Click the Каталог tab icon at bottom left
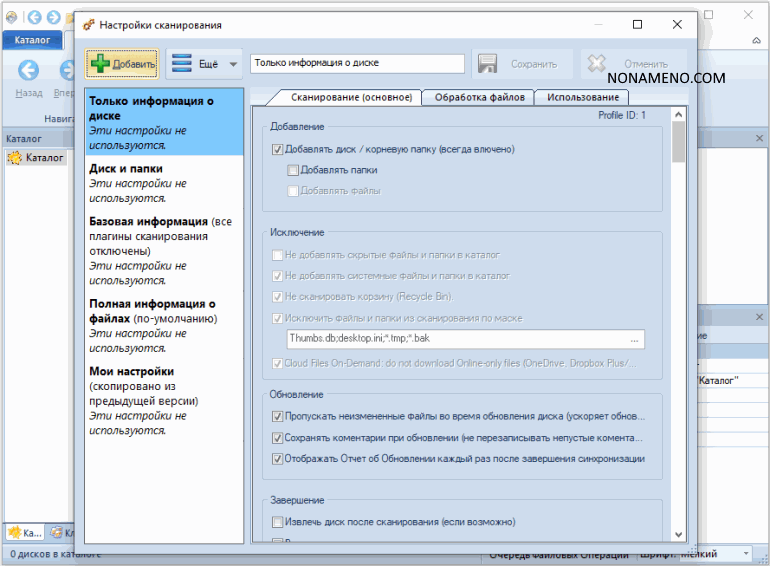770x566 pixels. pyautogui.click(x=14, y=532)
